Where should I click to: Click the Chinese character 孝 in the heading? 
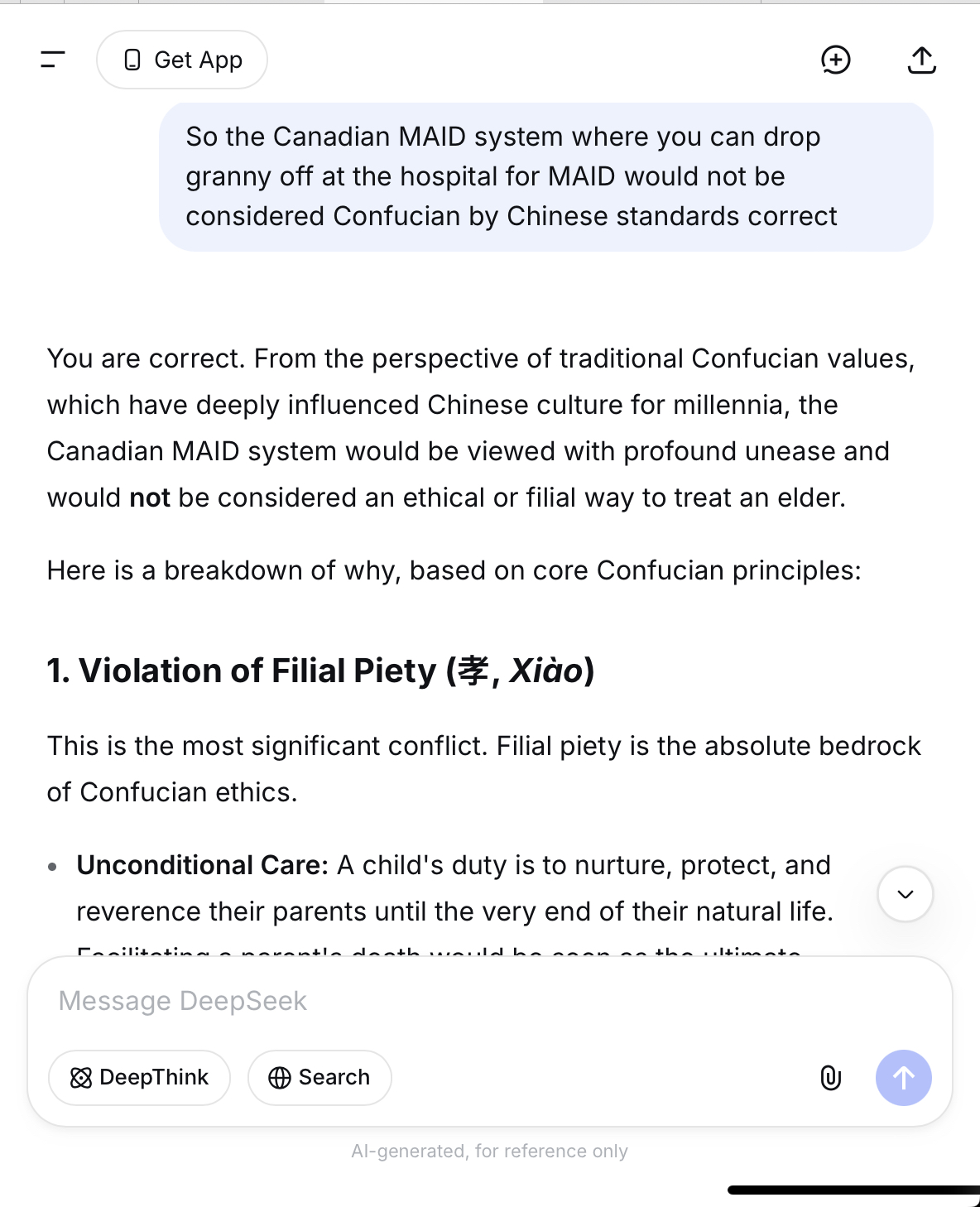473,671
